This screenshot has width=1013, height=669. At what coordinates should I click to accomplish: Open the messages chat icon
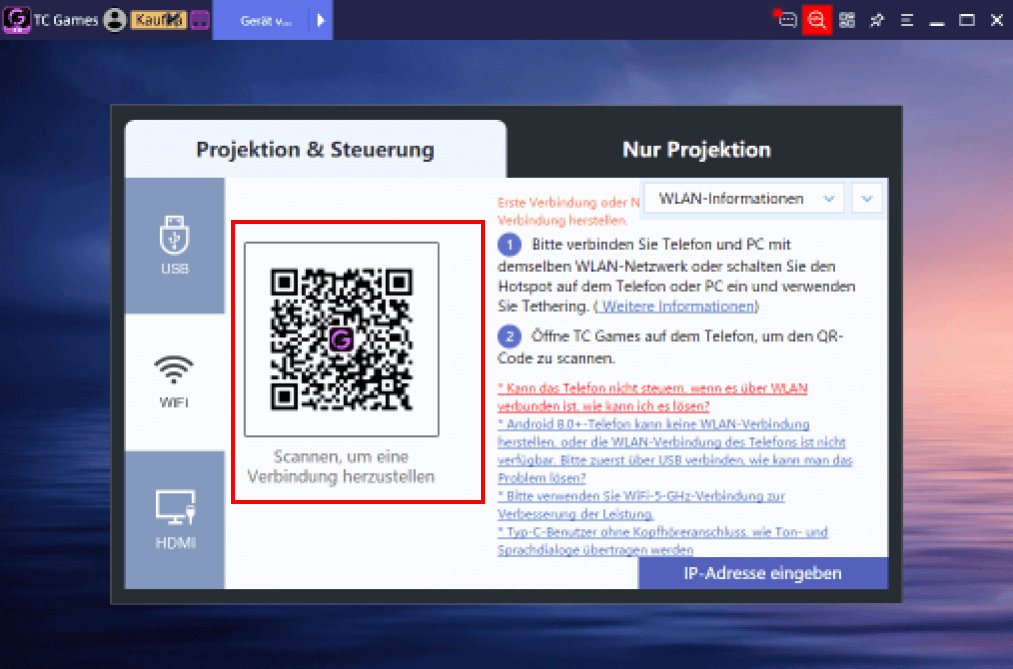786,20
